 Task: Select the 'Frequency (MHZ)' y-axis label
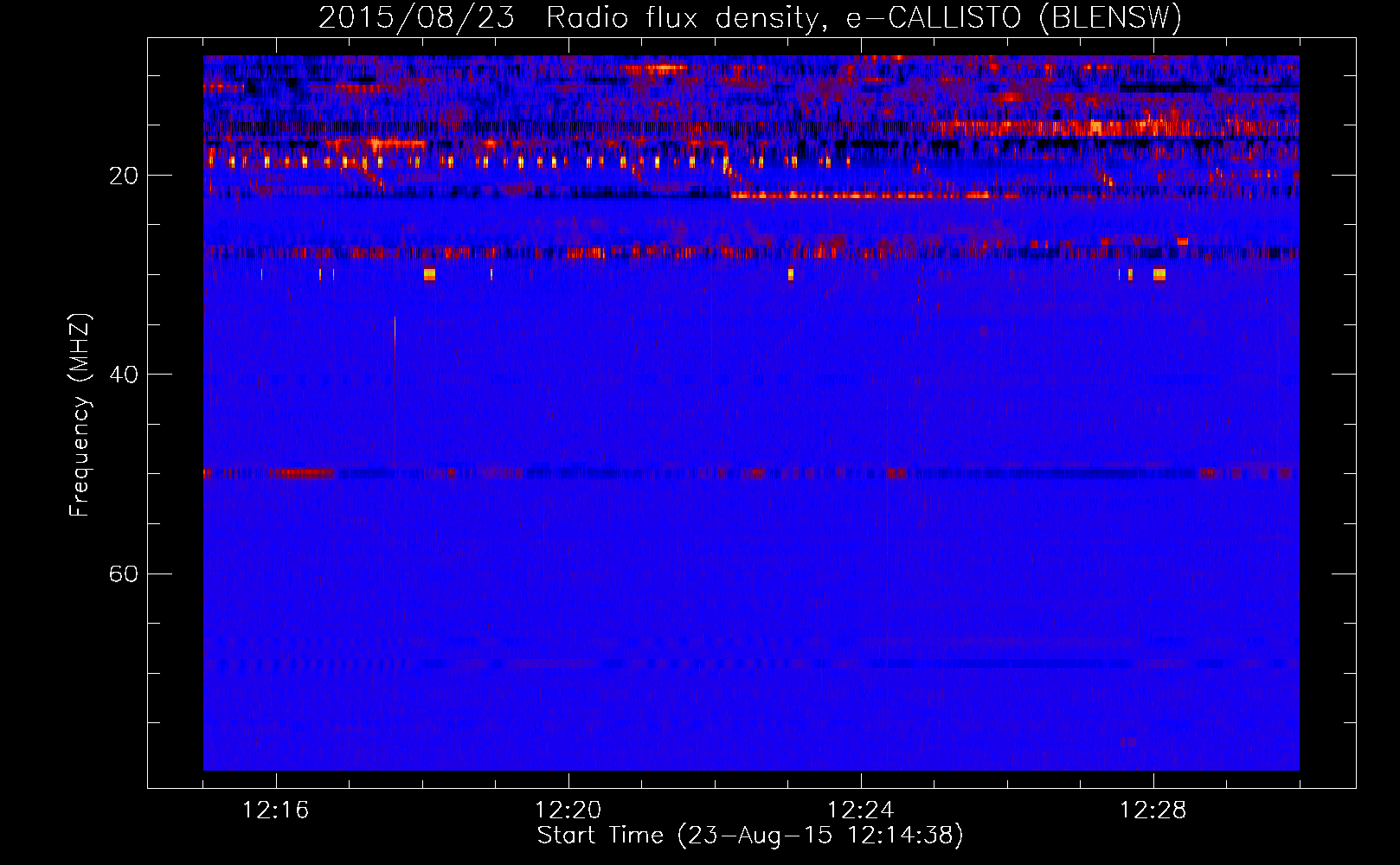79,415
